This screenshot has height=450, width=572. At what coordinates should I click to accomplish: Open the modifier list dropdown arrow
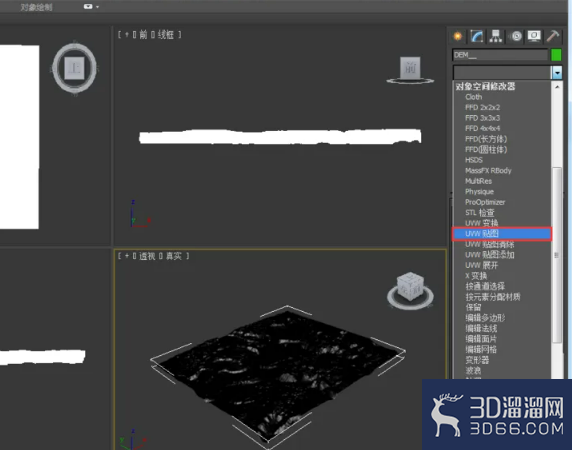557,73
